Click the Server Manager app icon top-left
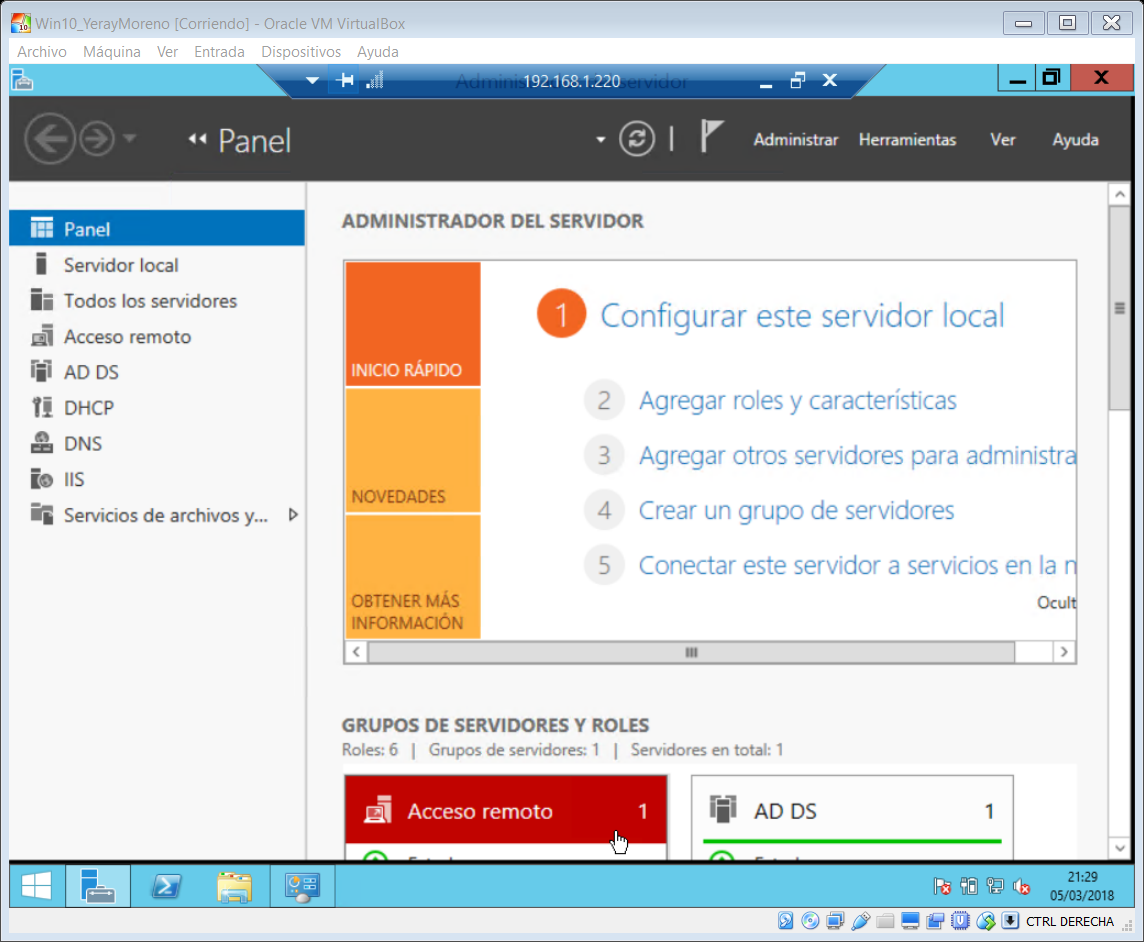 click(x=23, y=80)
